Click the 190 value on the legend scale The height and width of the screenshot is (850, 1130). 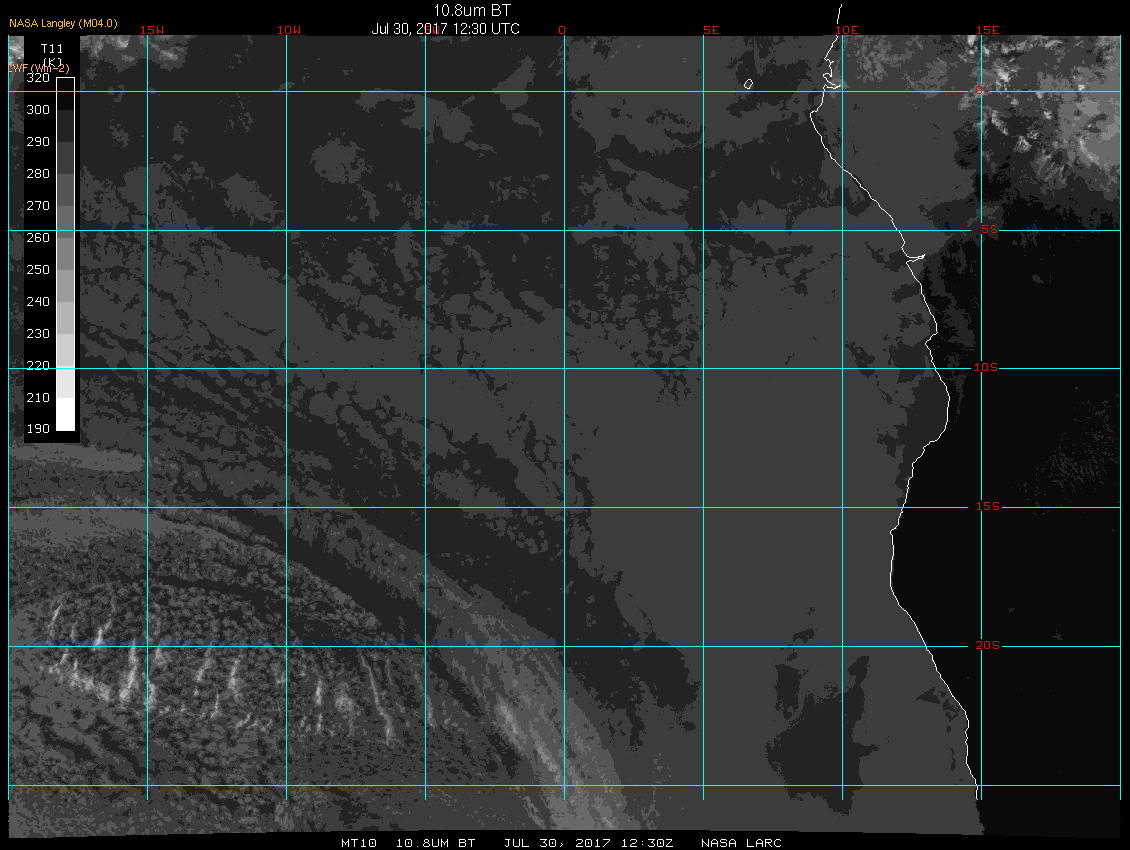pyautogui.click(x=37, y=428)
